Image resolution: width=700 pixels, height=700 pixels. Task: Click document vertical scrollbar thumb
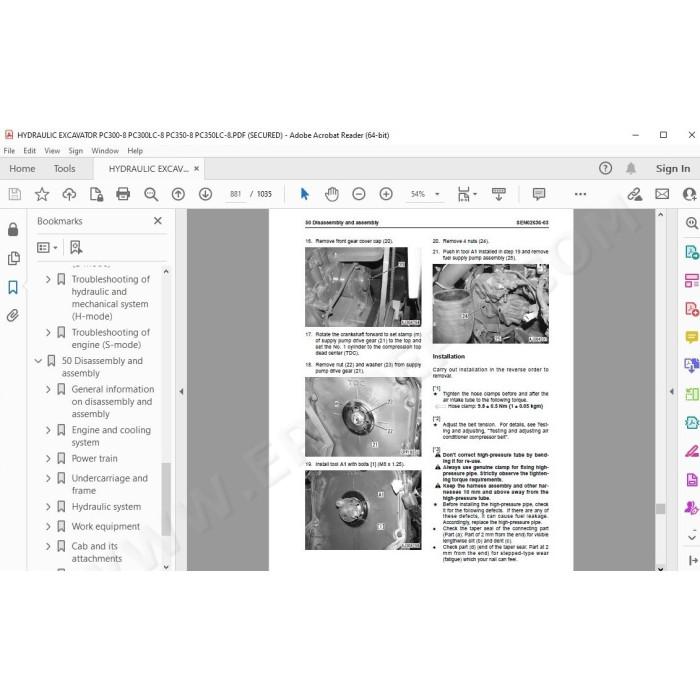click(660, 509)
